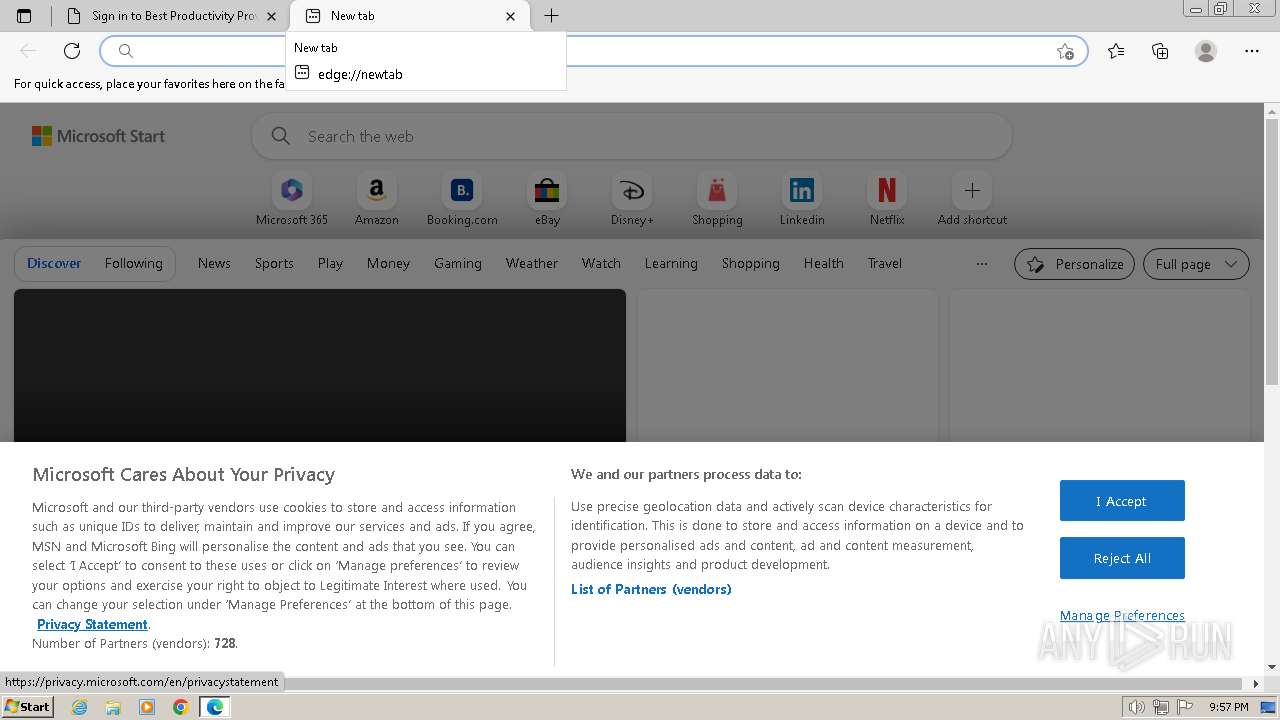
Task: Click the page vertical scrollbar thumb
Action: pos(1272,250)
